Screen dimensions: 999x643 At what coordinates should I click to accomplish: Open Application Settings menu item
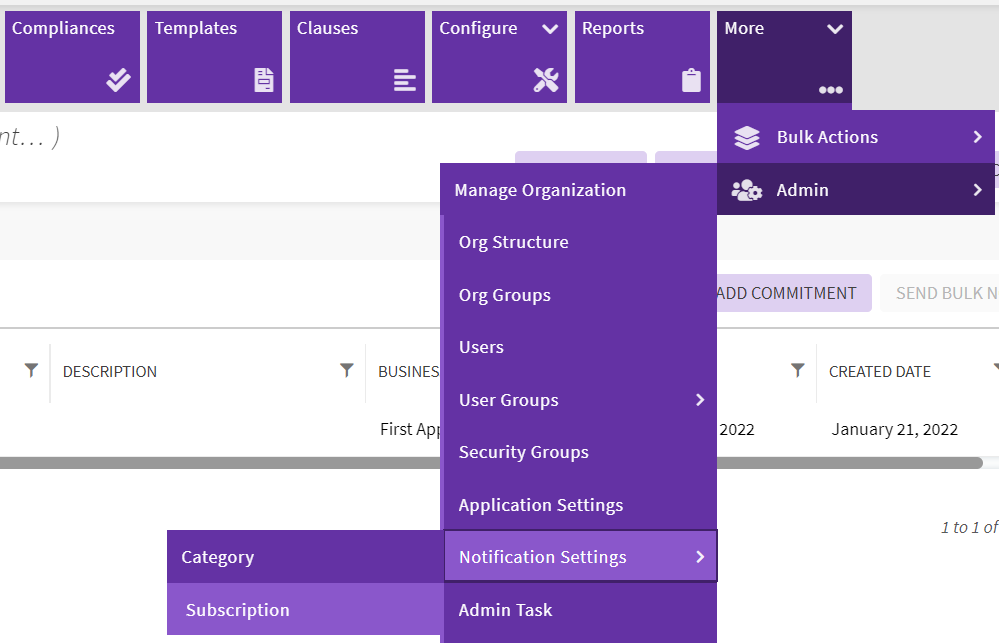(540, 505)
